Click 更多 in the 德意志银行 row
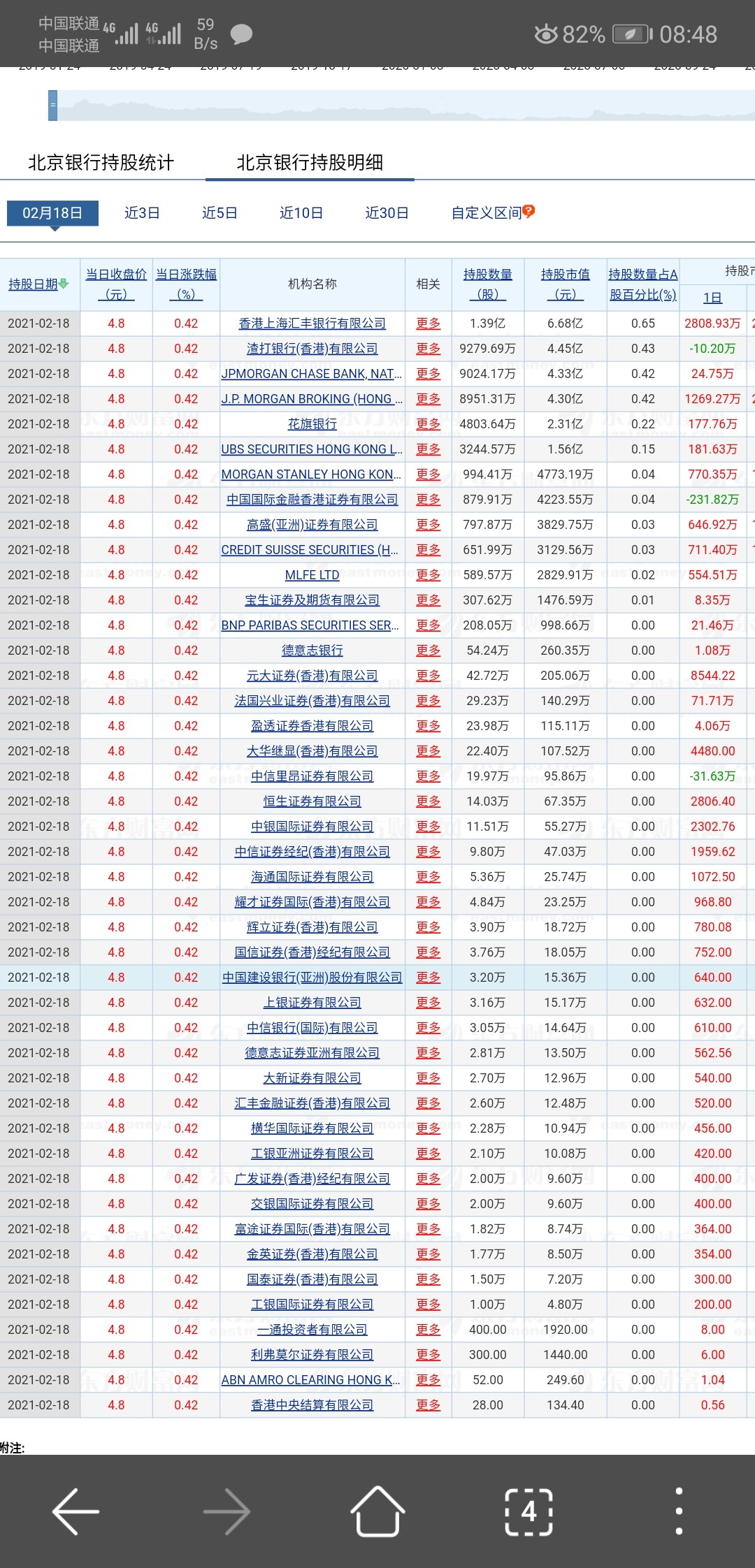The width and height of the screenshot is (755, 1568). [429, 651]
